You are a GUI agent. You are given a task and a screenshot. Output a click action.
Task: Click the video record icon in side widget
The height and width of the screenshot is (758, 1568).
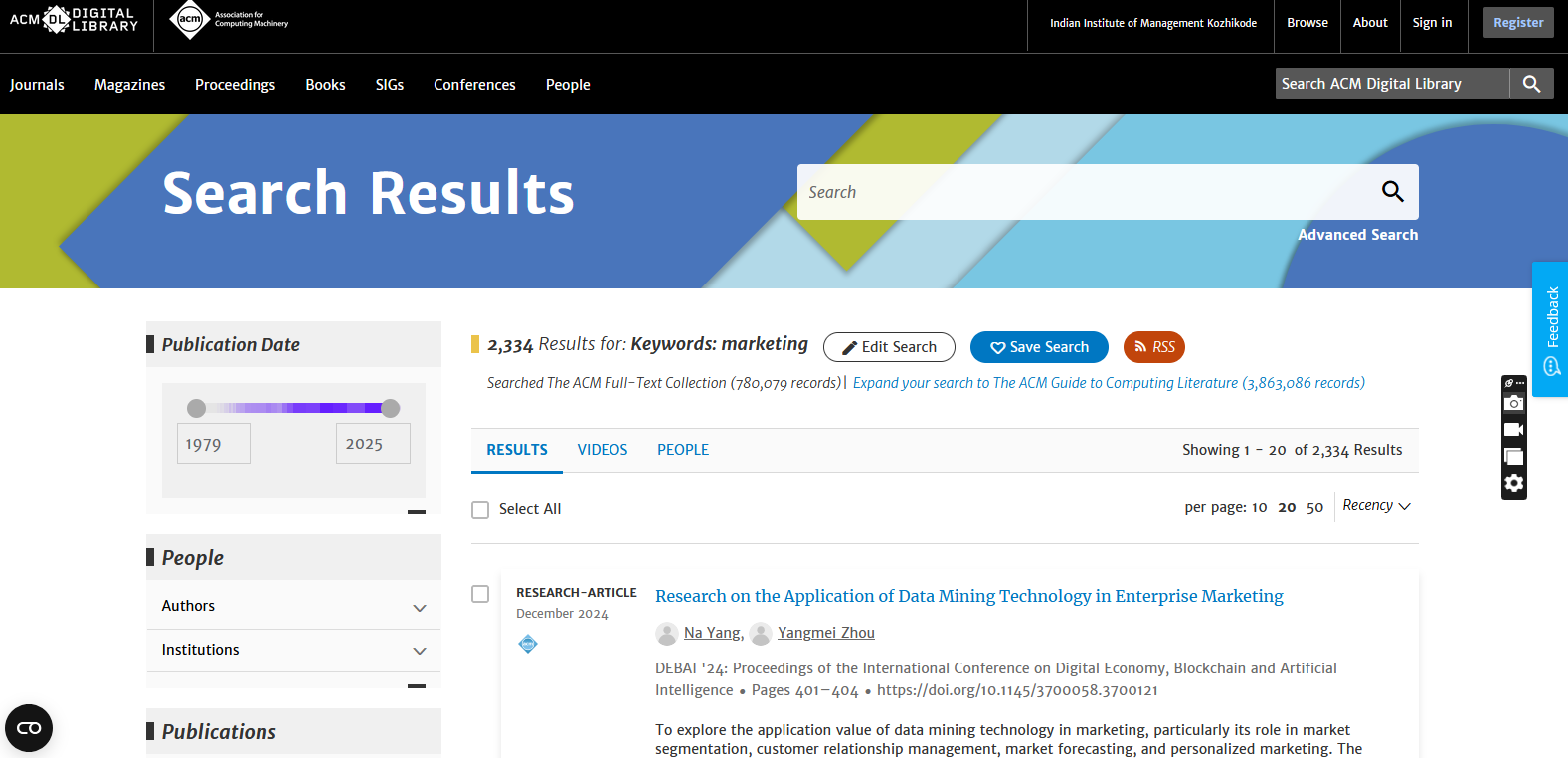click(1513, 430)
